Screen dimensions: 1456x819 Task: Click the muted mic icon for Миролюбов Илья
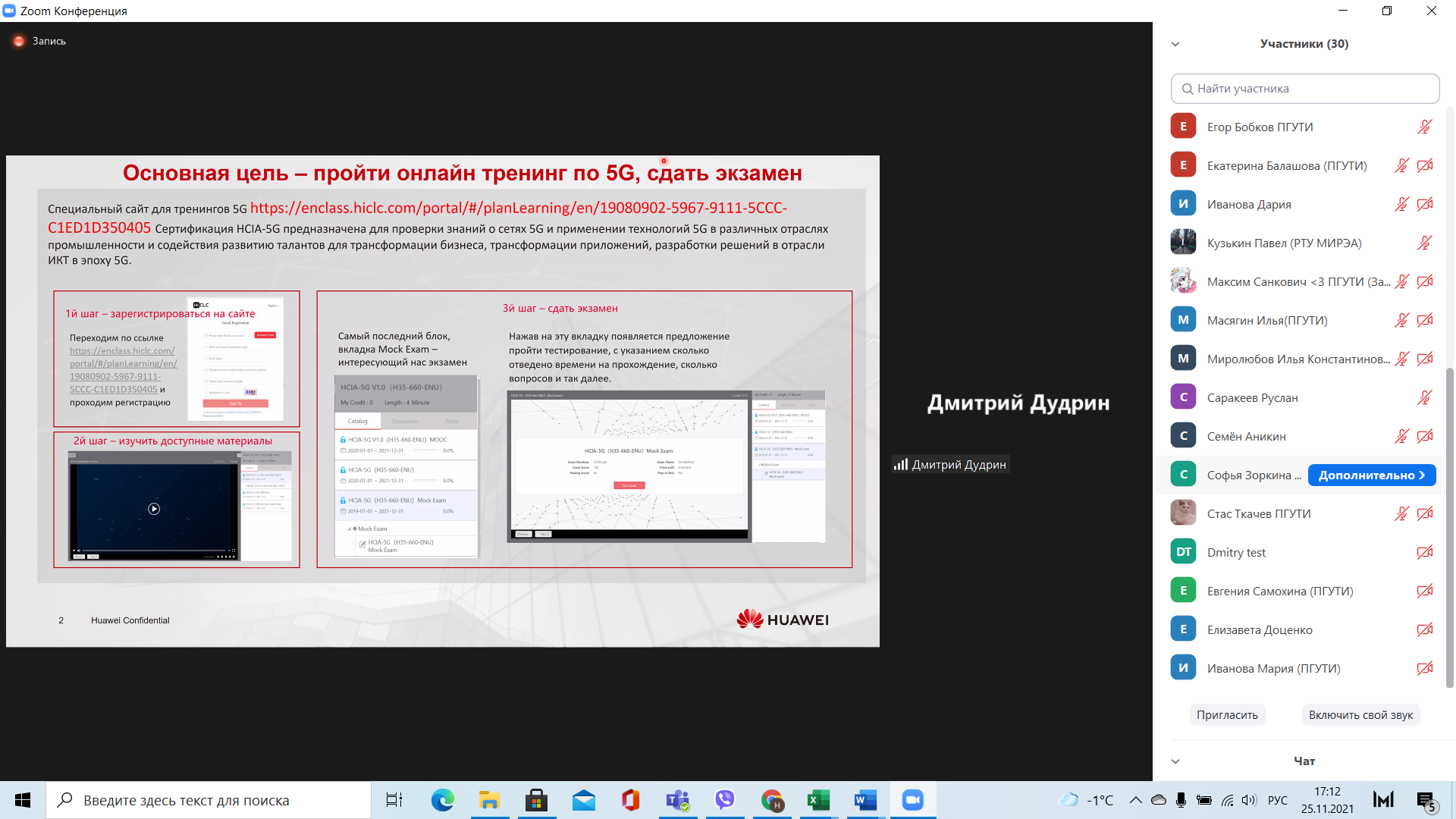(1402, 359)
